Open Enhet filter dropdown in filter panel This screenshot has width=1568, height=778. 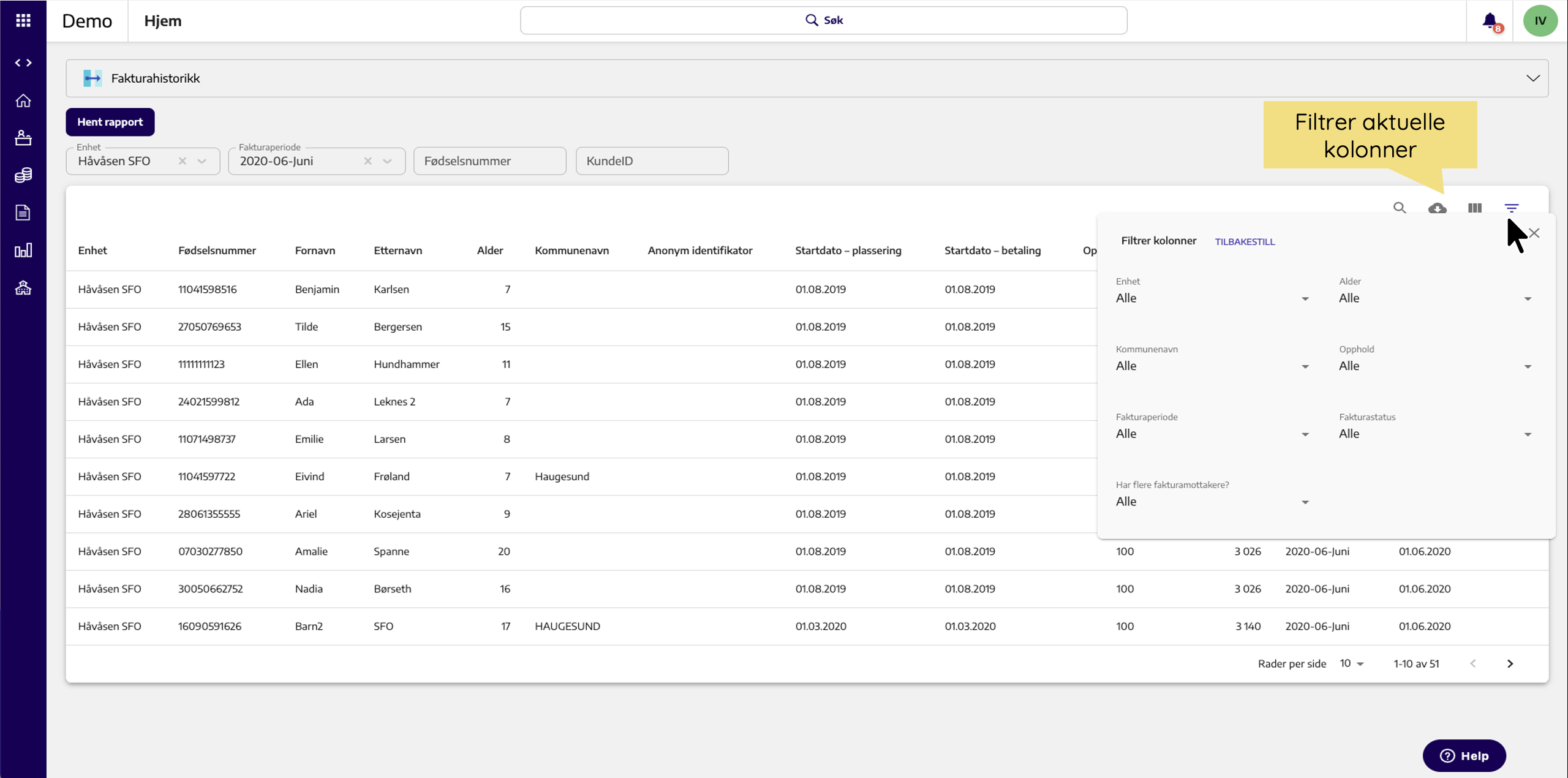[x=1213, y=298]
